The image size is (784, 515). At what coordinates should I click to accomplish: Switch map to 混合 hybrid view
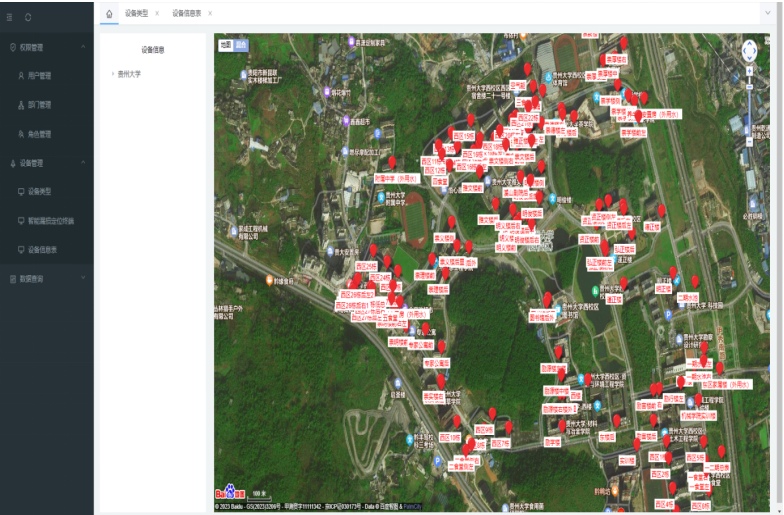[241, 45]
